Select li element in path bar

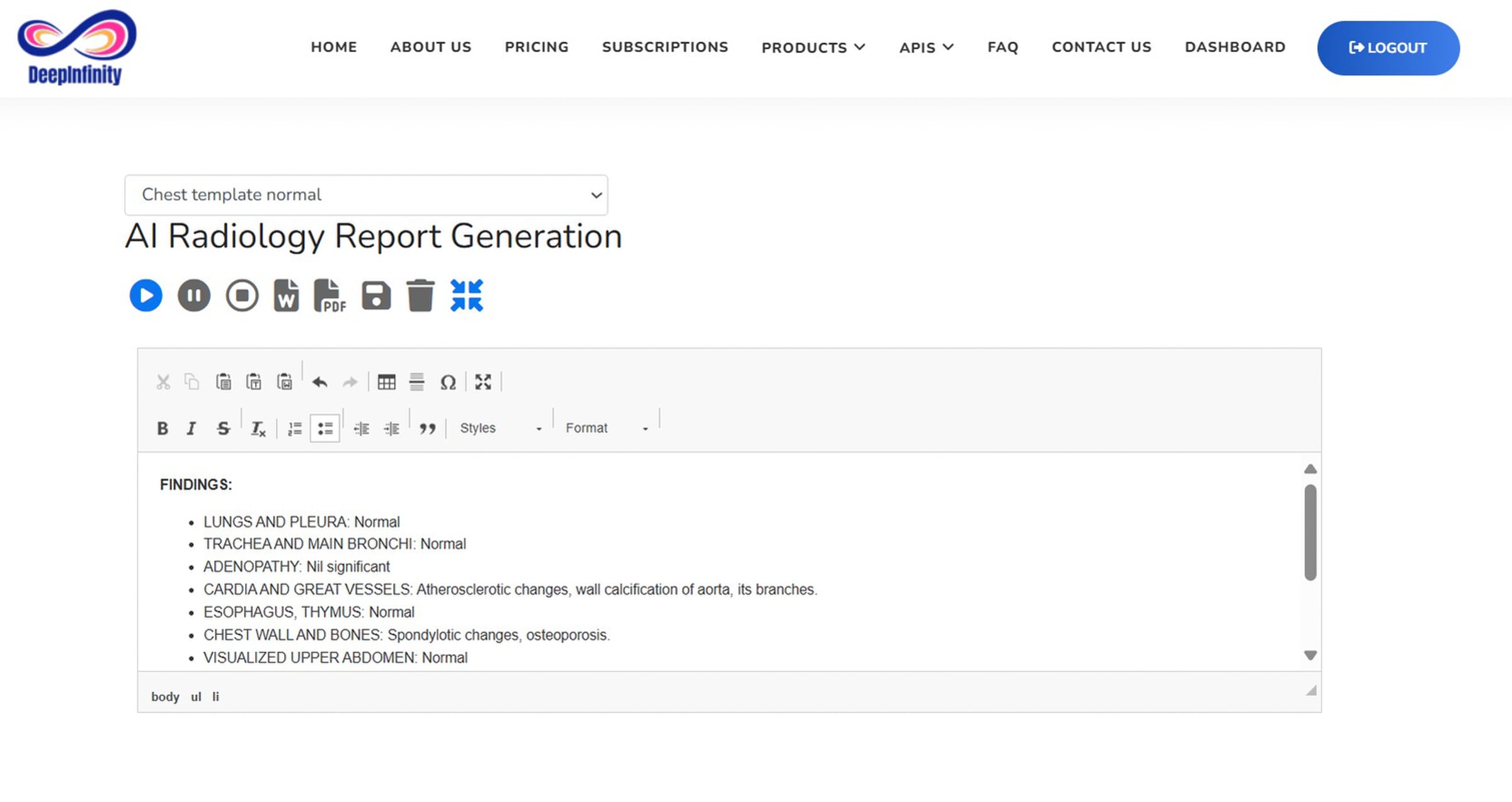click(x=215, y=697)
